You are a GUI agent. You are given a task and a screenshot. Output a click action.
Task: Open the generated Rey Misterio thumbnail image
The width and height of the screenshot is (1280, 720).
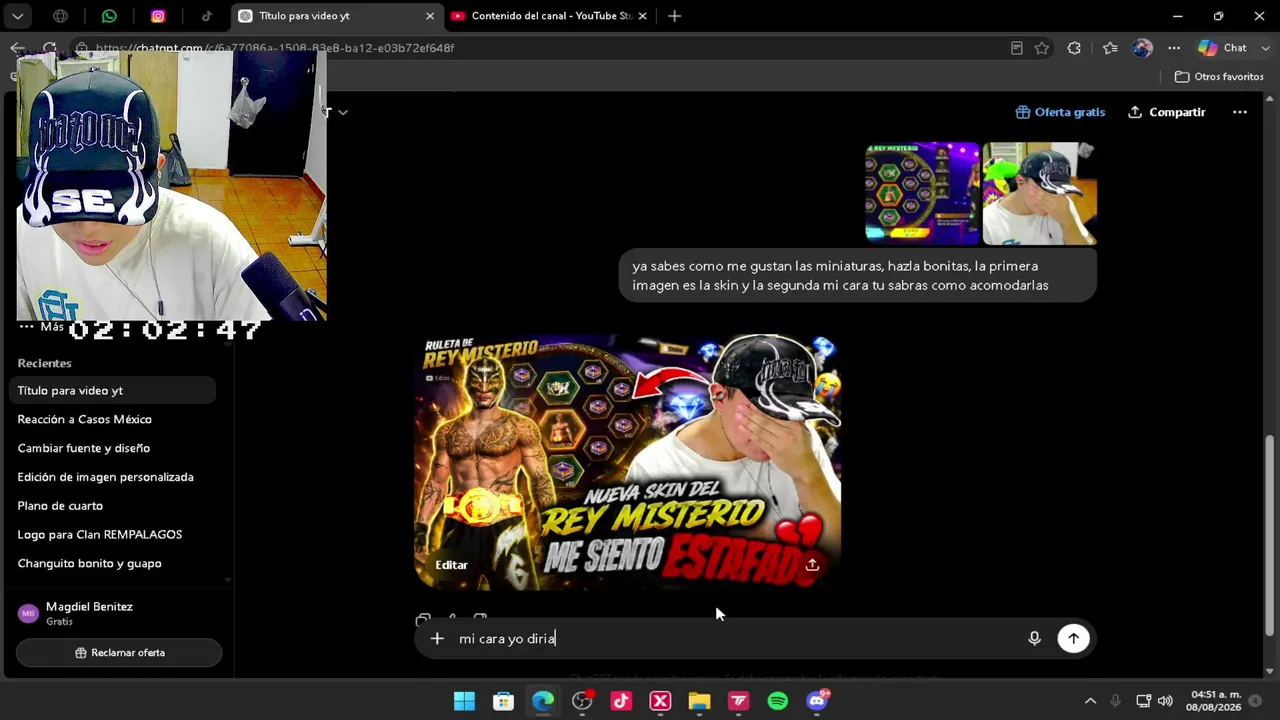coord(628,462)
